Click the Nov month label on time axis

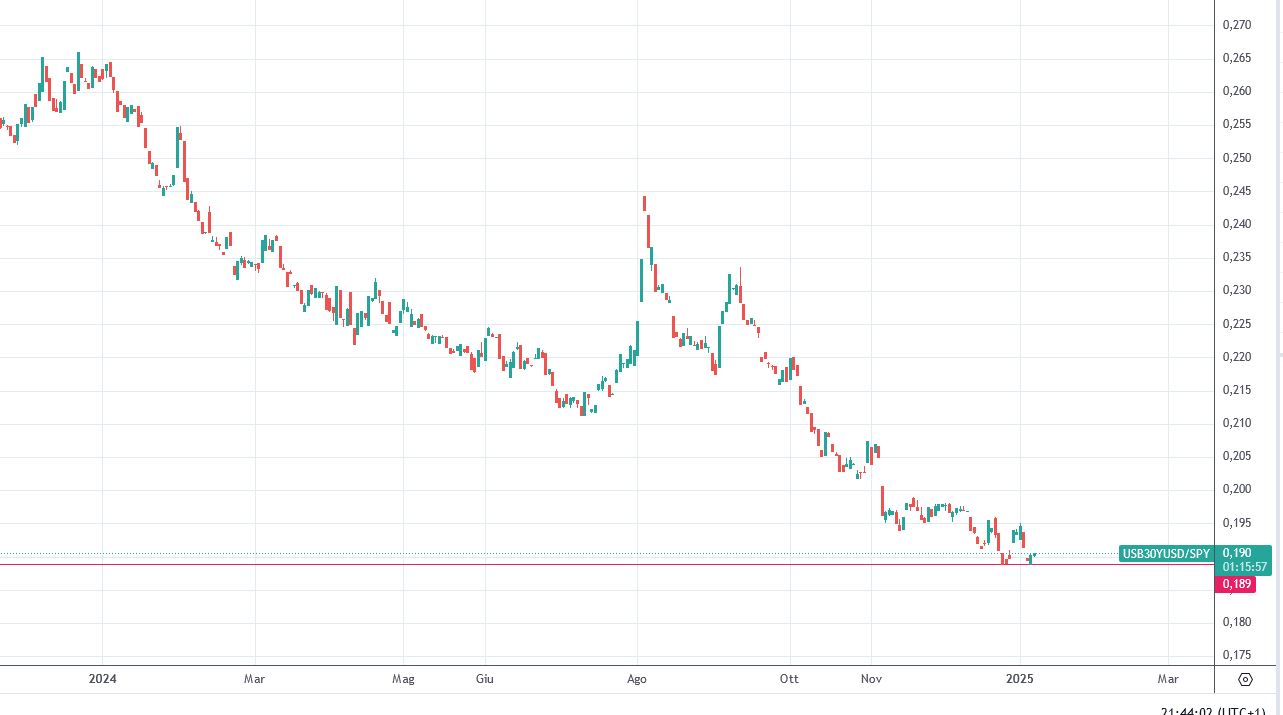click(x=871, y=679)
